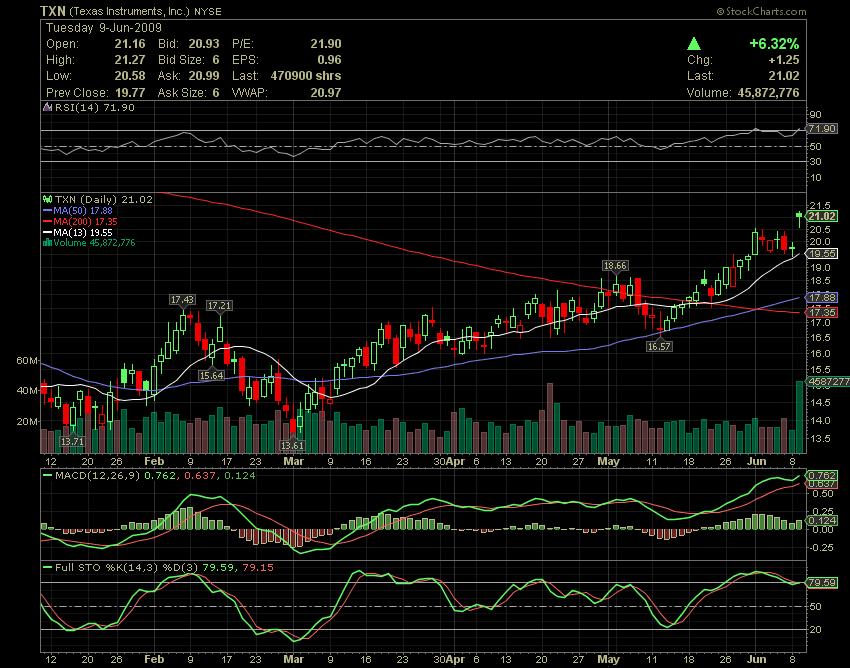Select the EPS value 0.96
The width and height of the screenshot is (850, 668).
[x=330, y=60]
